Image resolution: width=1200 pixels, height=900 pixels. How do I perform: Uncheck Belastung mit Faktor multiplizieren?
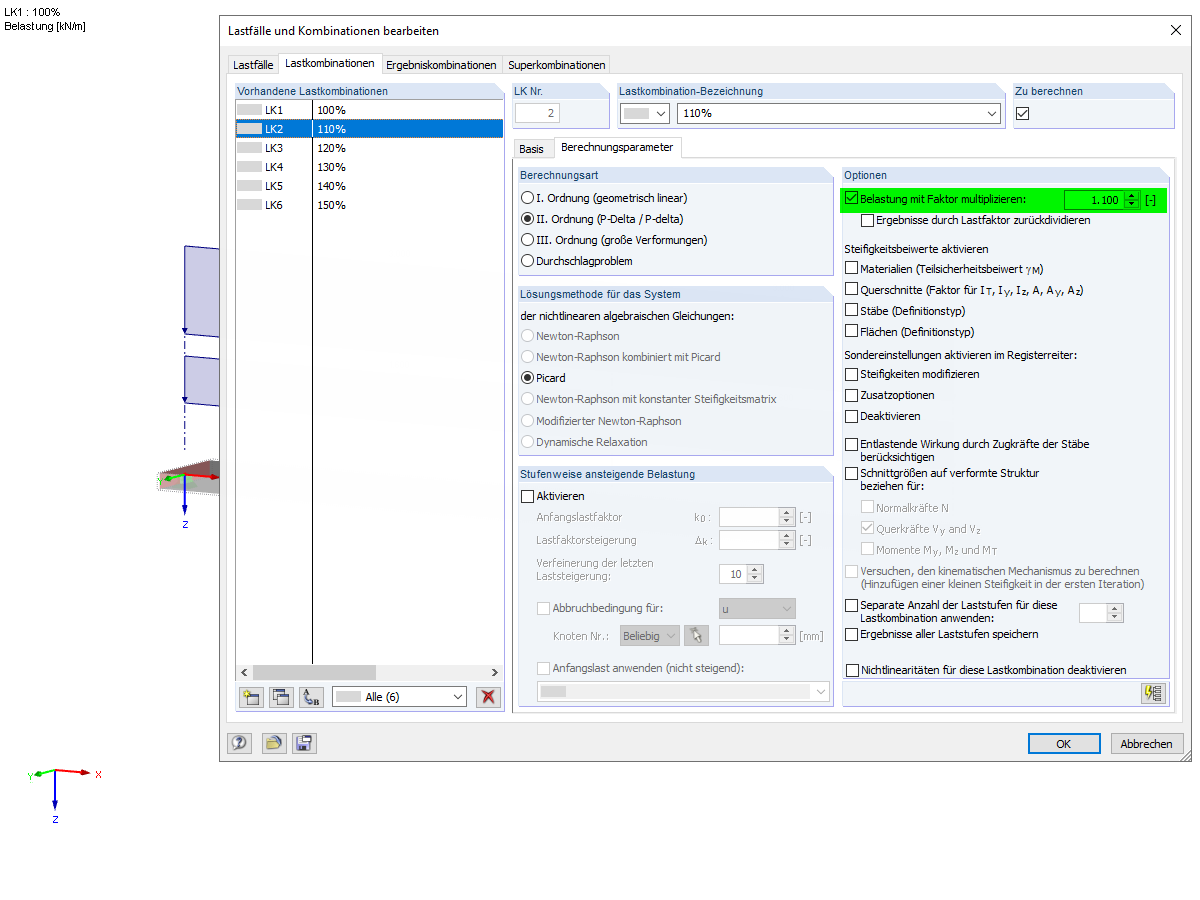(x=852, y=199)
